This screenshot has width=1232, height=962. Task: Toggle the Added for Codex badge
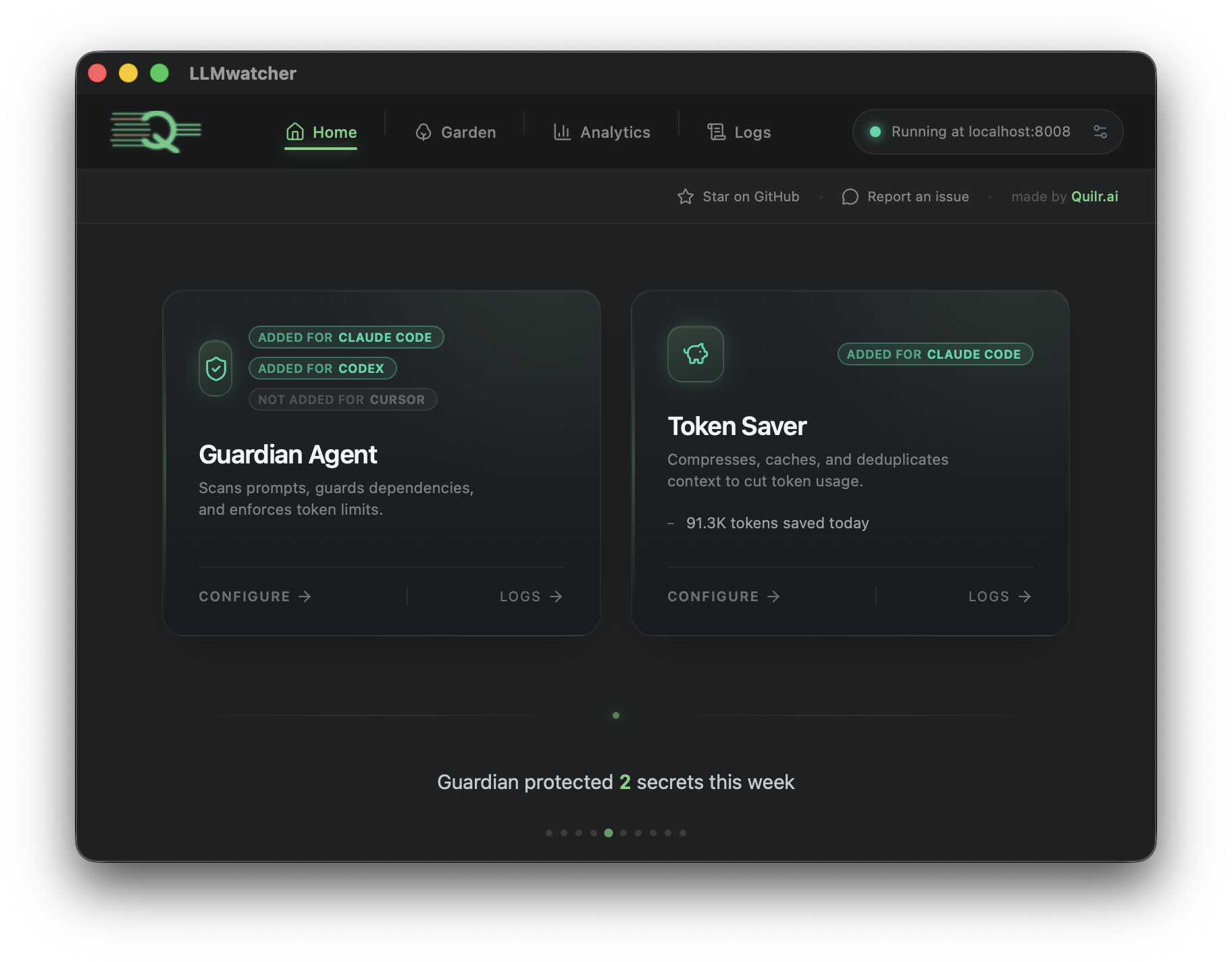click(x=322, y=368)
